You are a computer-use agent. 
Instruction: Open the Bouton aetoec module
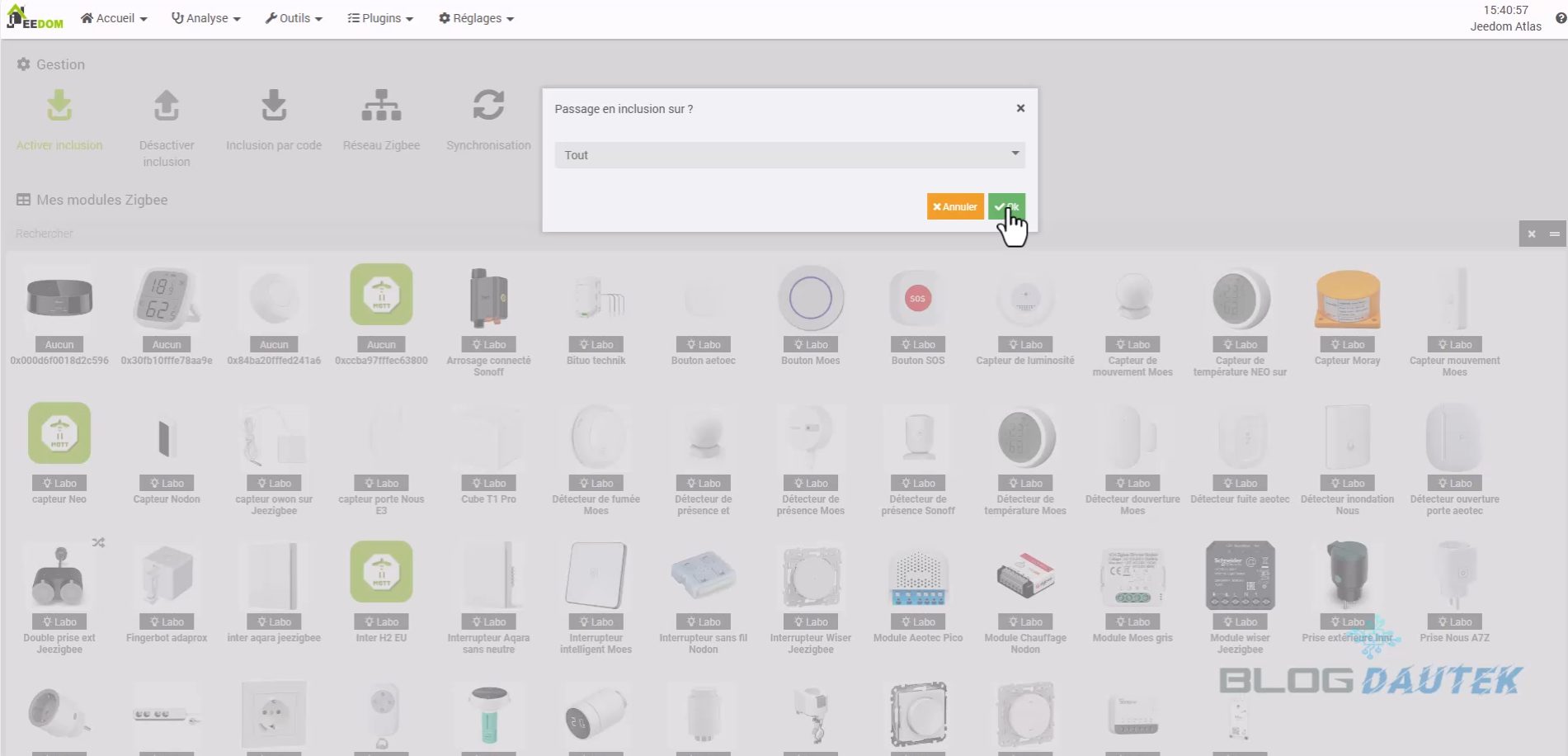pos(703,316)
